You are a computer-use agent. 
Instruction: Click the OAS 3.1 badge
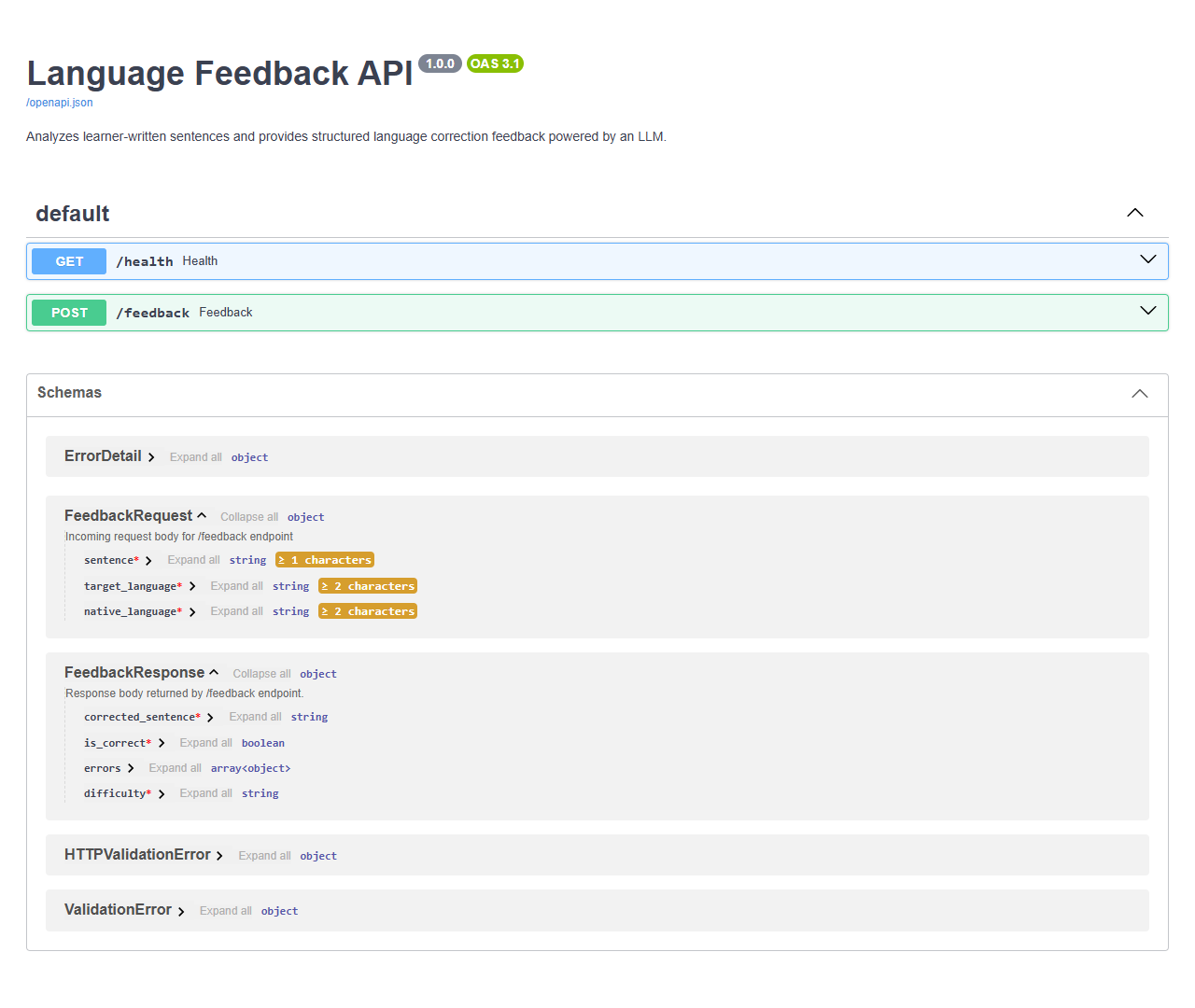point(495,63)
